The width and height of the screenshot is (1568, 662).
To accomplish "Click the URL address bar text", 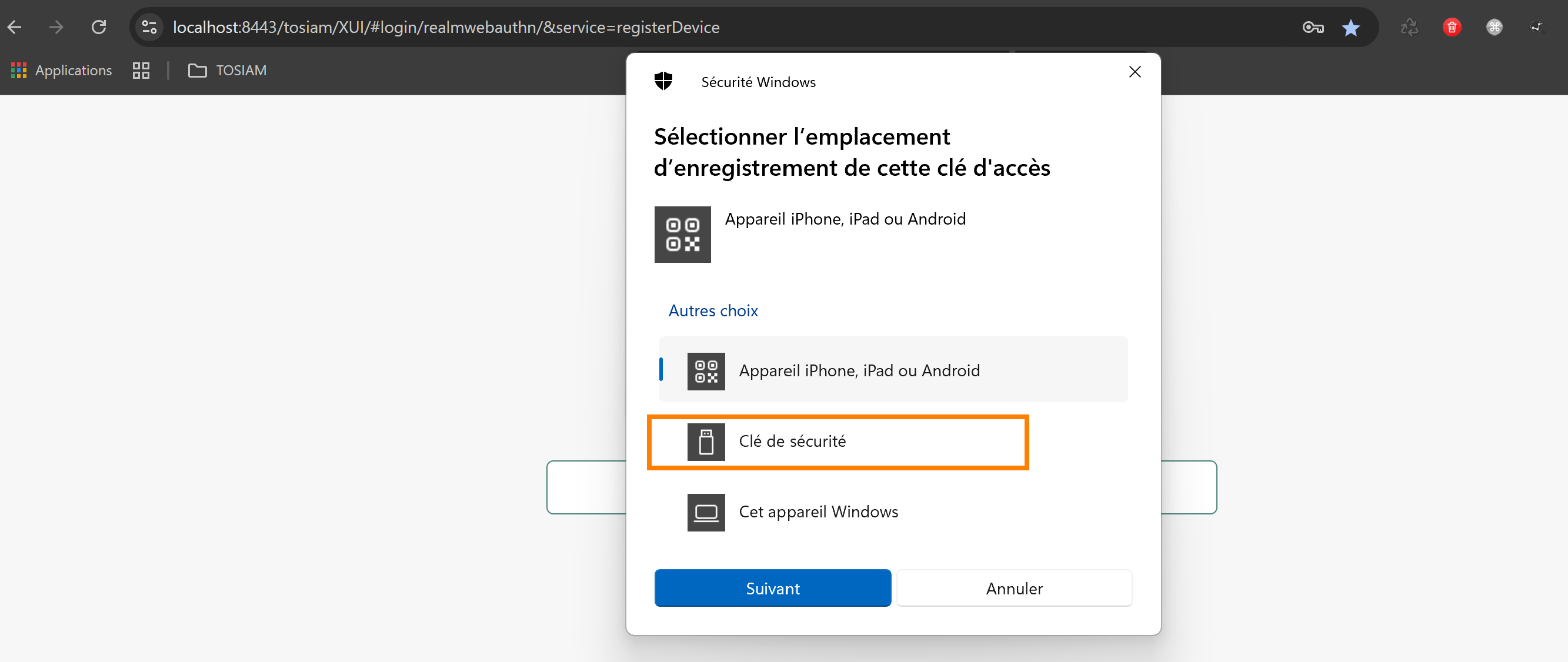I will click(x=446, y=28).
